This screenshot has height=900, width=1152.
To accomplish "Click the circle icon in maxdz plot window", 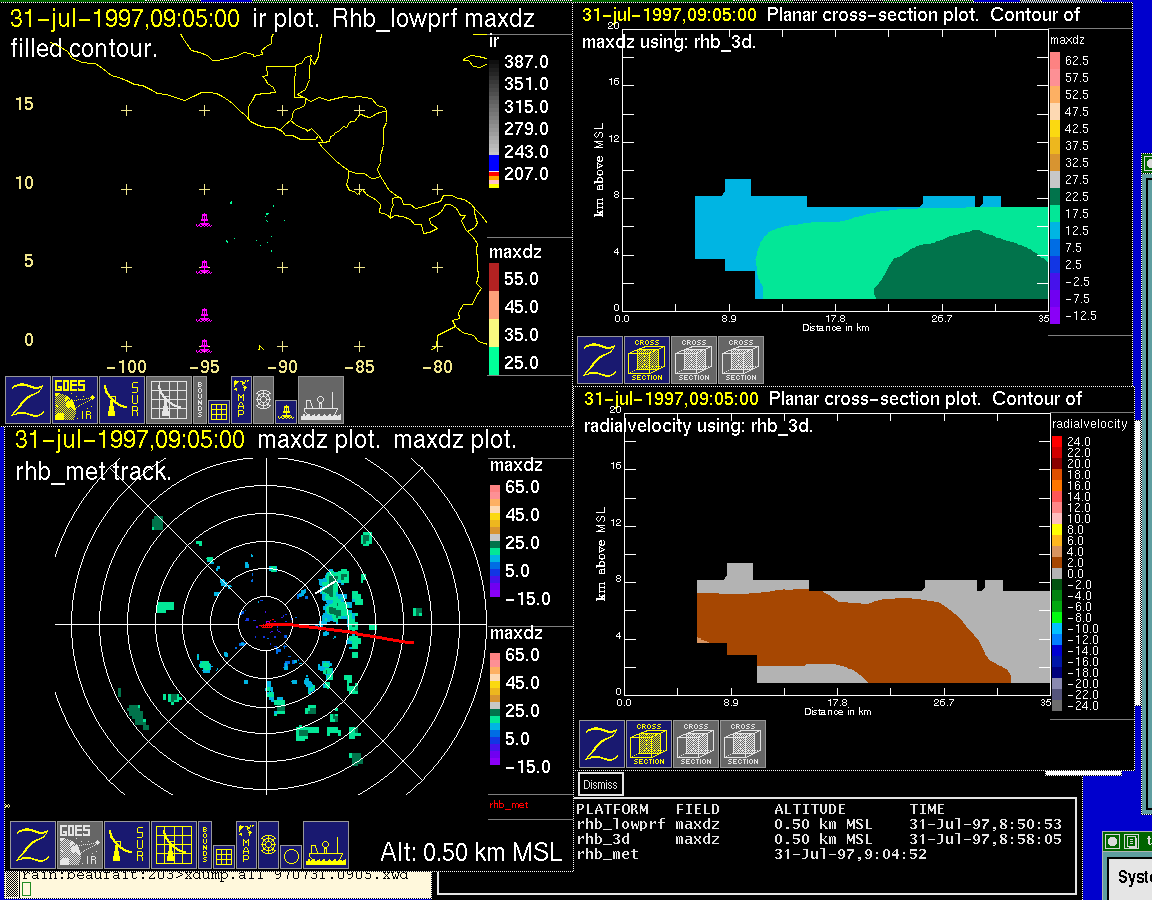I will (290, 856).
